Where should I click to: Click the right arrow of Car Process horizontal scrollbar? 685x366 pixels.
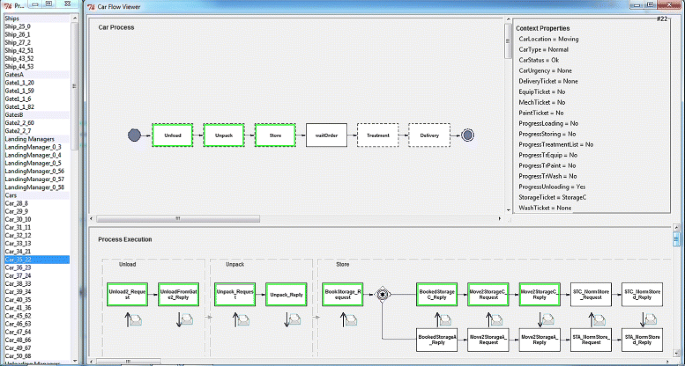click(x=500, y=218)
